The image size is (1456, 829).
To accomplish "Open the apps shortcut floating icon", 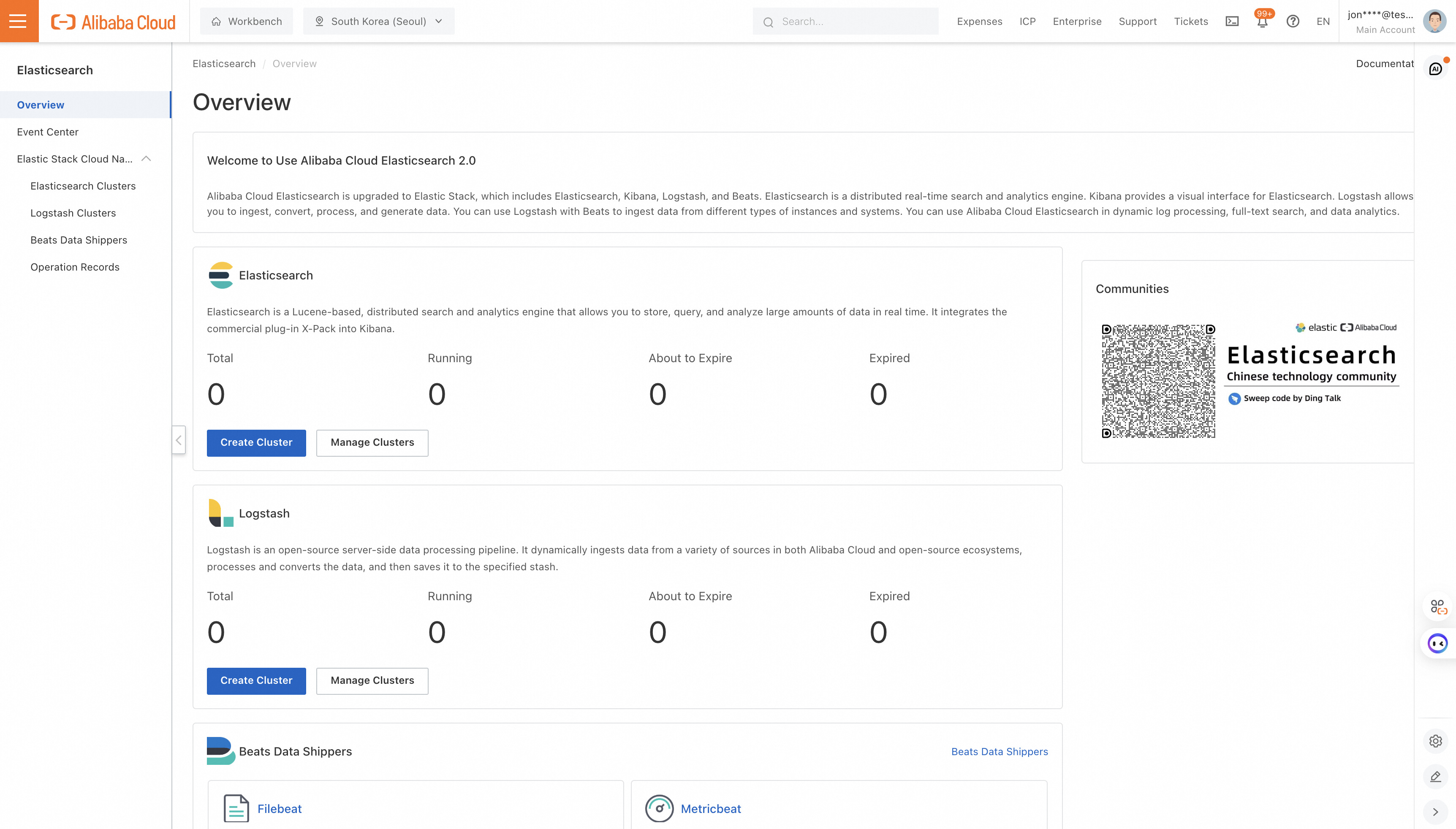I will (1438, 607).
